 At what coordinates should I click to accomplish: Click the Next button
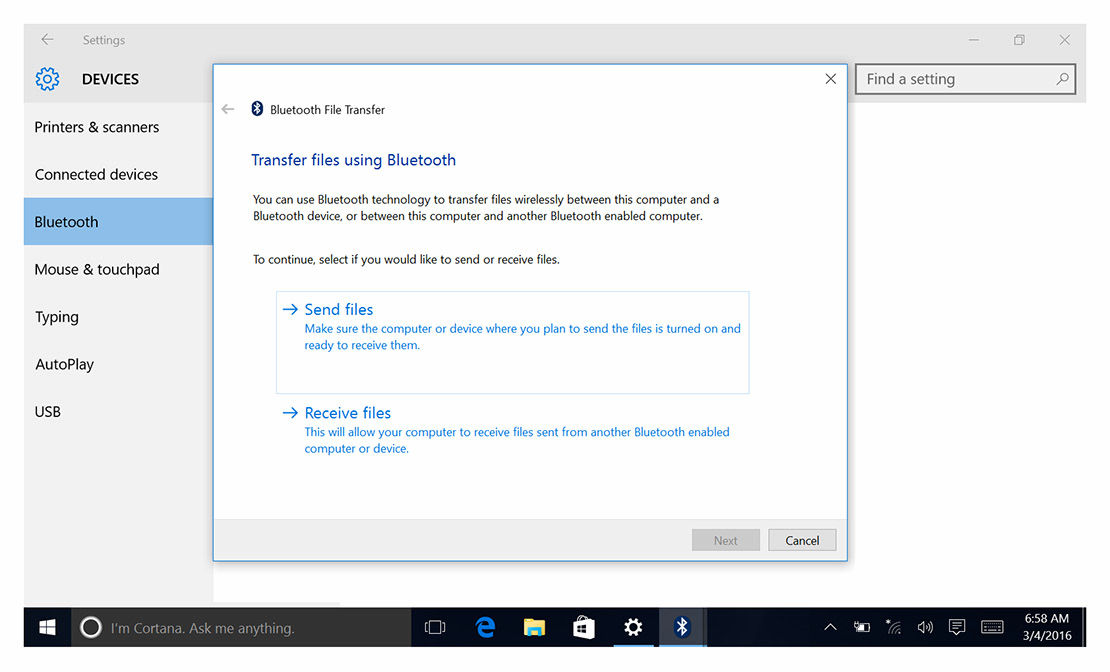(x=726, y=540)
